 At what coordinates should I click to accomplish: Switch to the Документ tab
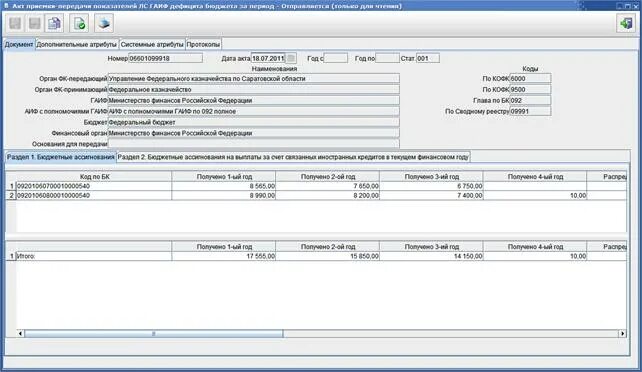point(19,44)
